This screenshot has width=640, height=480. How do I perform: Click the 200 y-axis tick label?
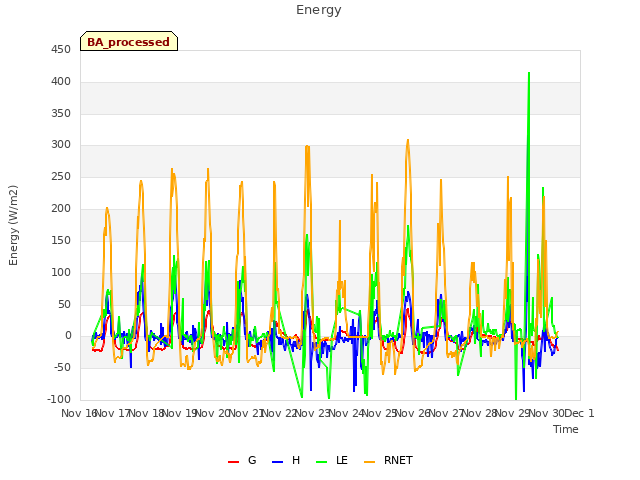[61, 209]
